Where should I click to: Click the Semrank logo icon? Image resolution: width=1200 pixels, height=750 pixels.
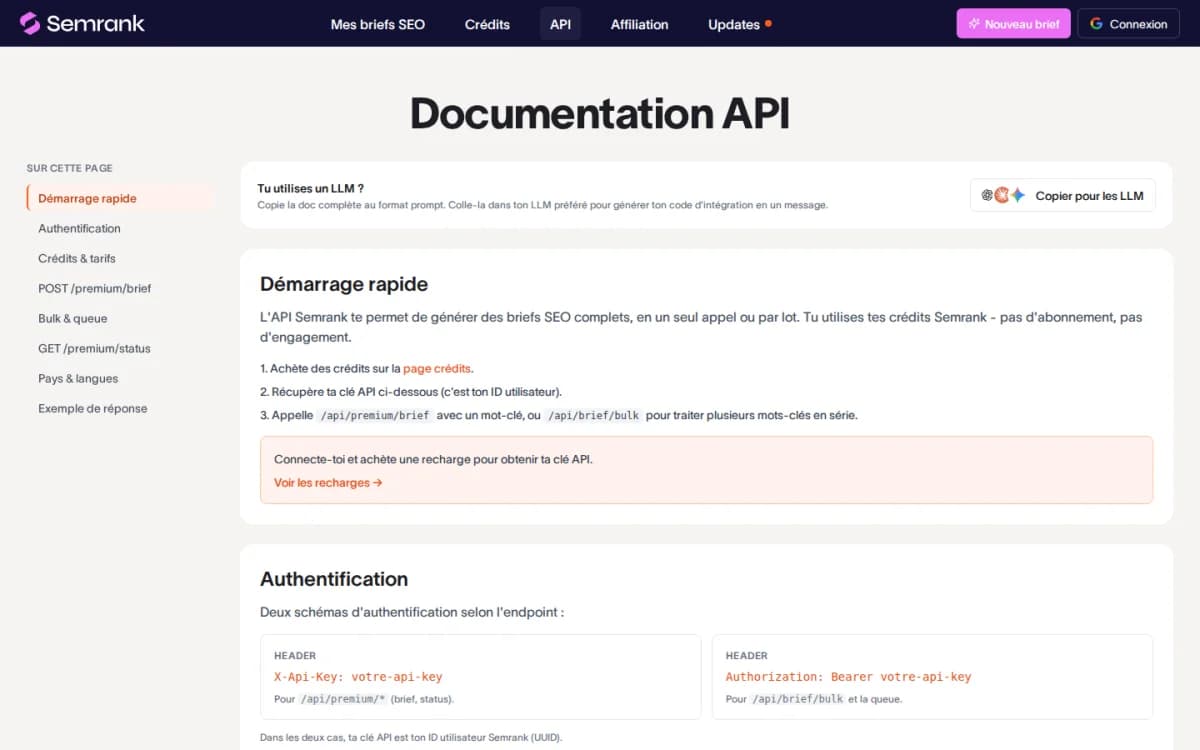[30, 23]
